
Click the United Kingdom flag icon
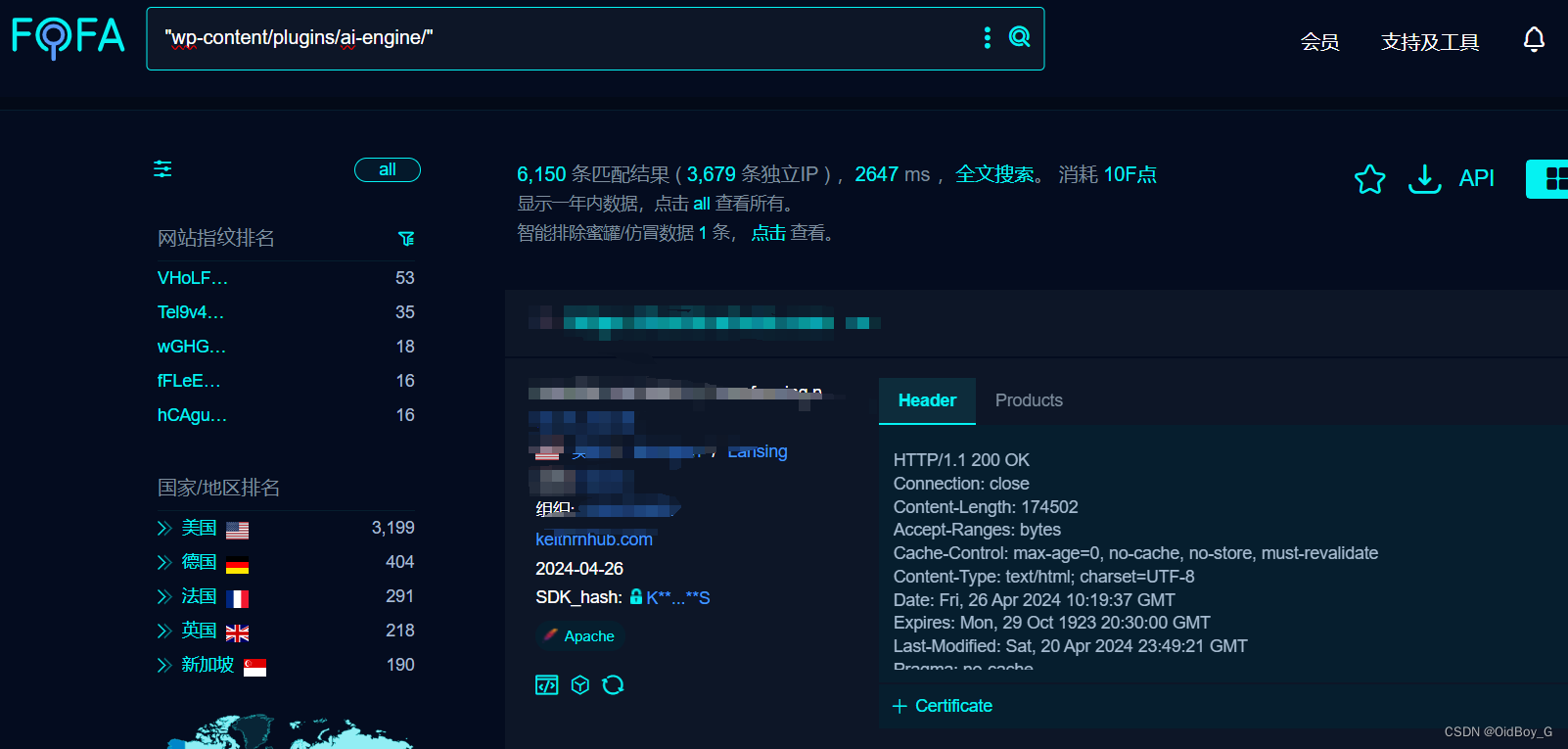pos(237,632)
